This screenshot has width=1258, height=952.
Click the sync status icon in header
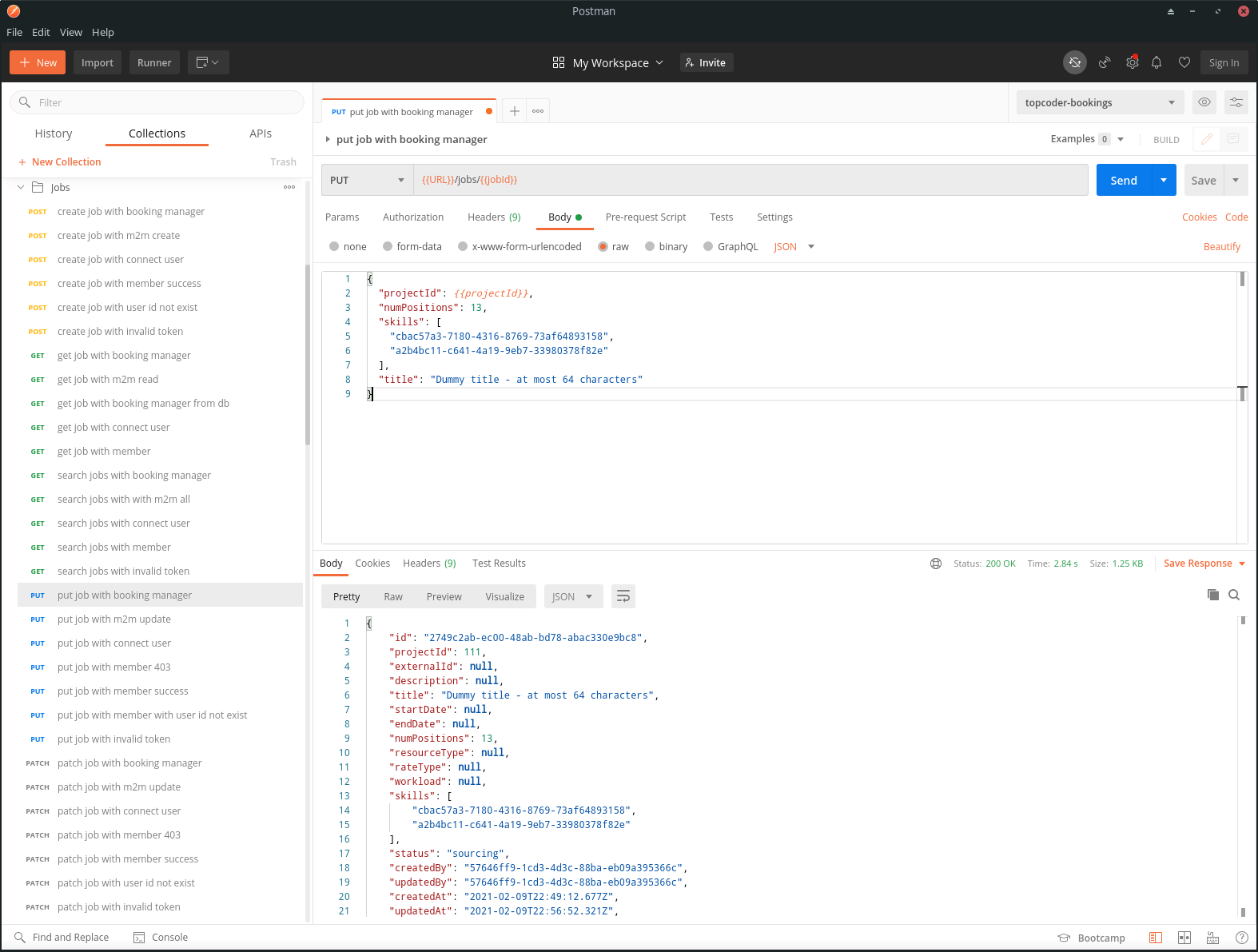tap(1075, 62)
